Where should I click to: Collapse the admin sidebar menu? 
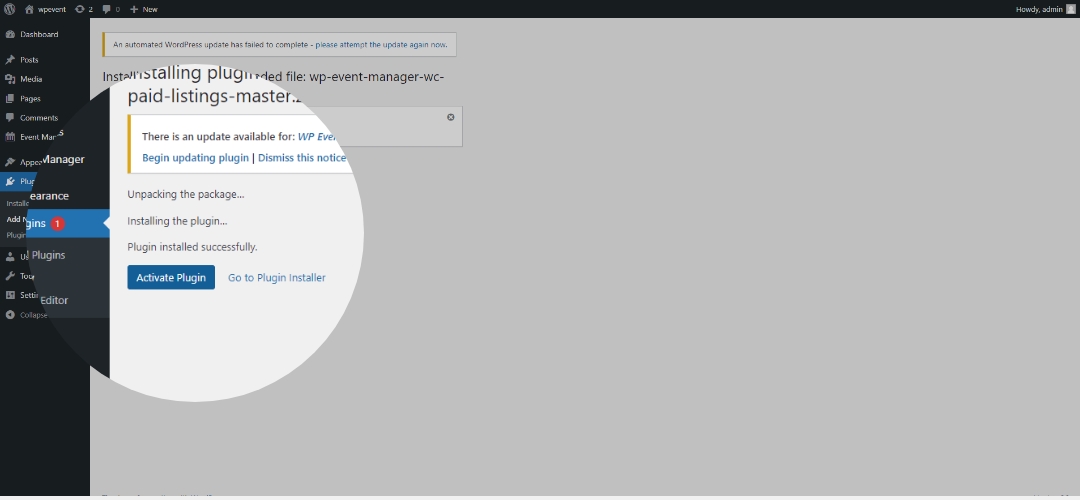click(27, 315)
